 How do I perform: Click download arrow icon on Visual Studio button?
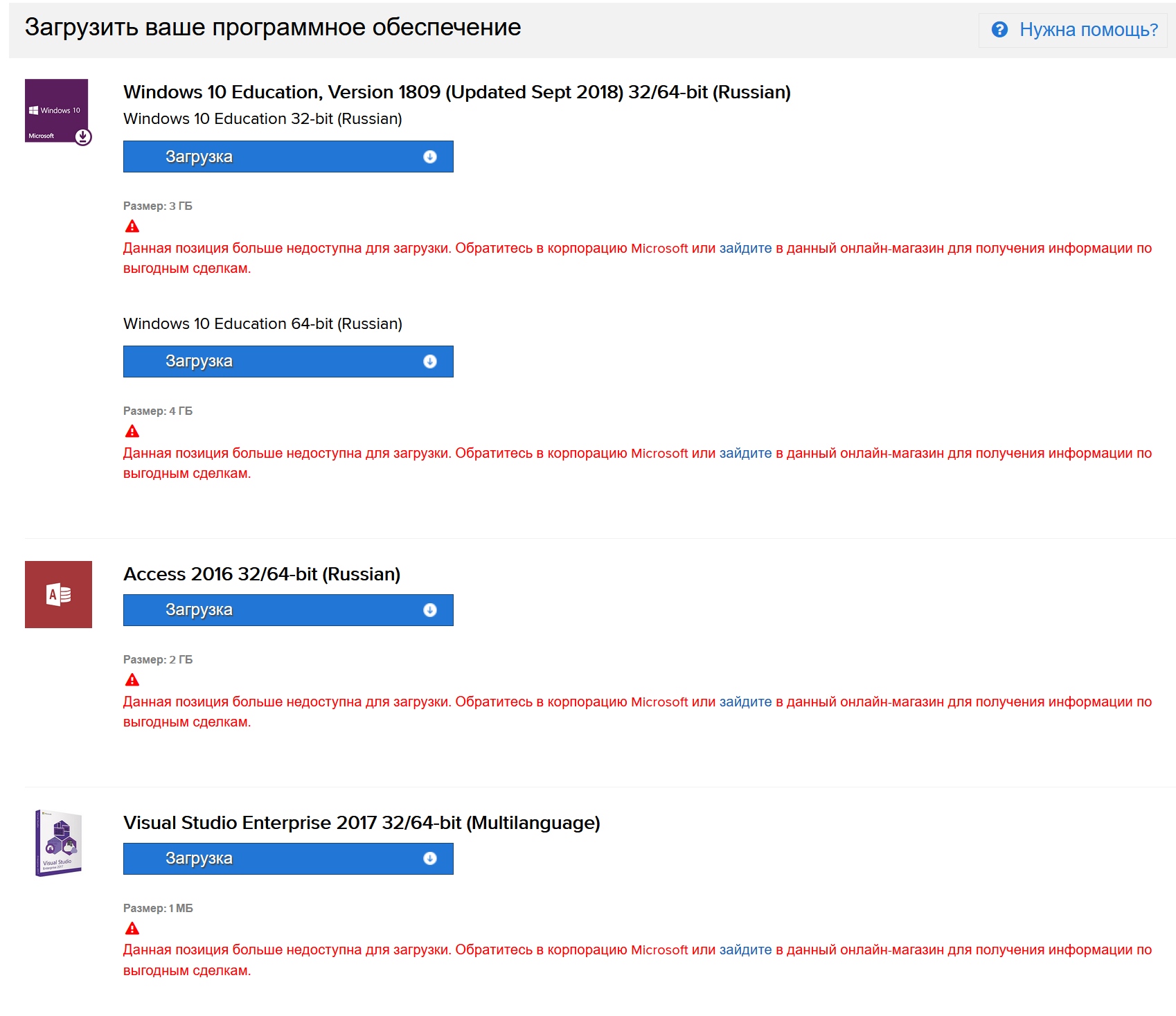coord(430,859)
